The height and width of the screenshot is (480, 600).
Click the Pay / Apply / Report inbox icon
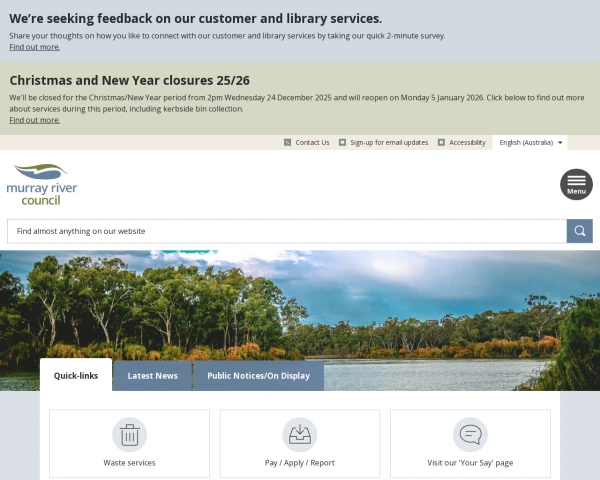pos(300,434)
